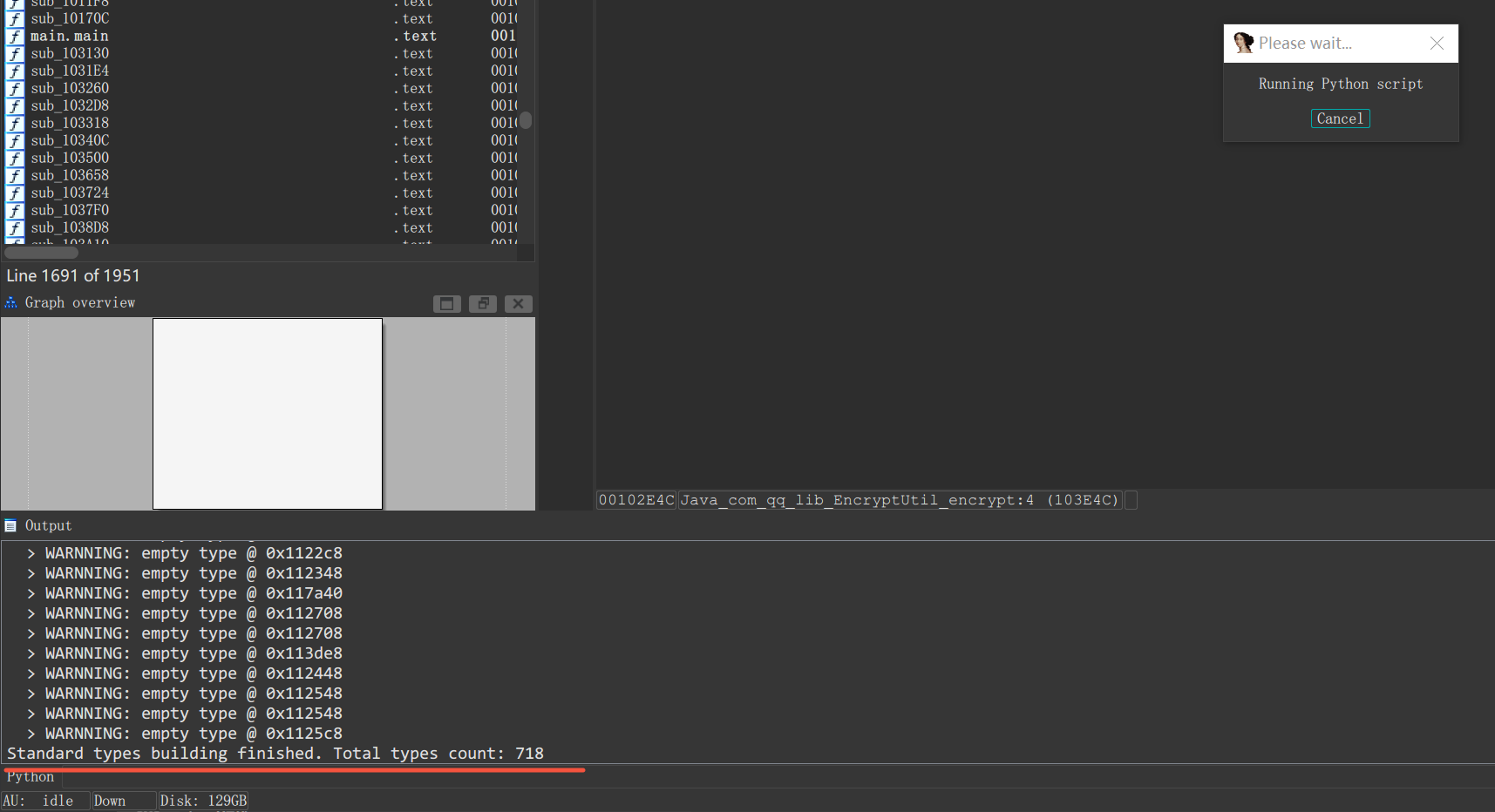Click the function icon beside sub_103260

(16, 88)
